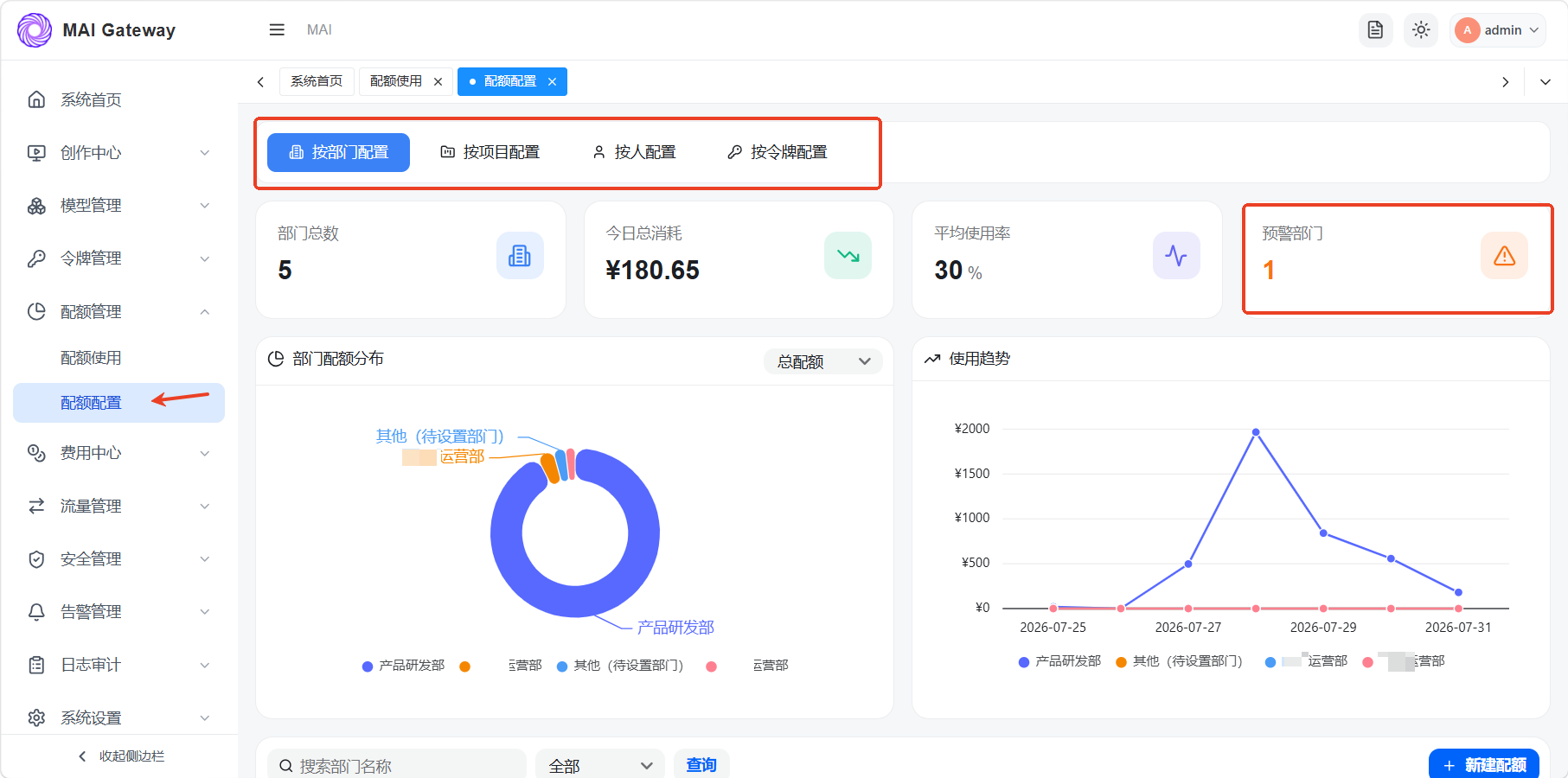Click 收起侧边栏 to collapse the sidebar

click(x=121, y=756)
